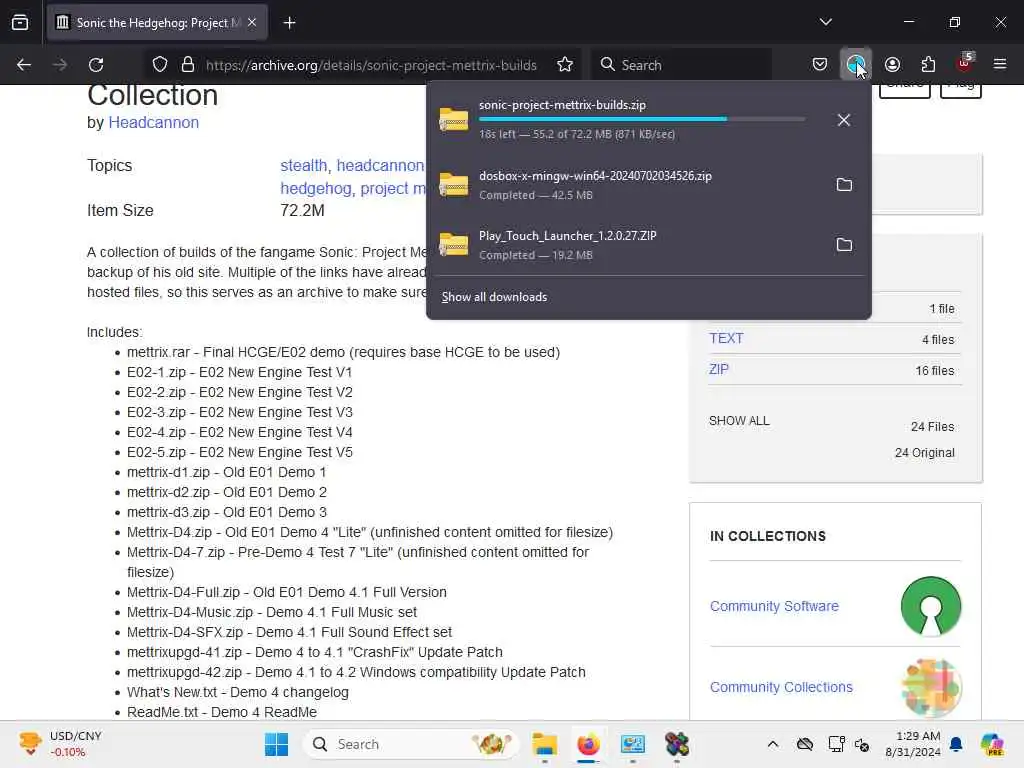
Task: Focus the browser Search box
Action: point(681,65)
